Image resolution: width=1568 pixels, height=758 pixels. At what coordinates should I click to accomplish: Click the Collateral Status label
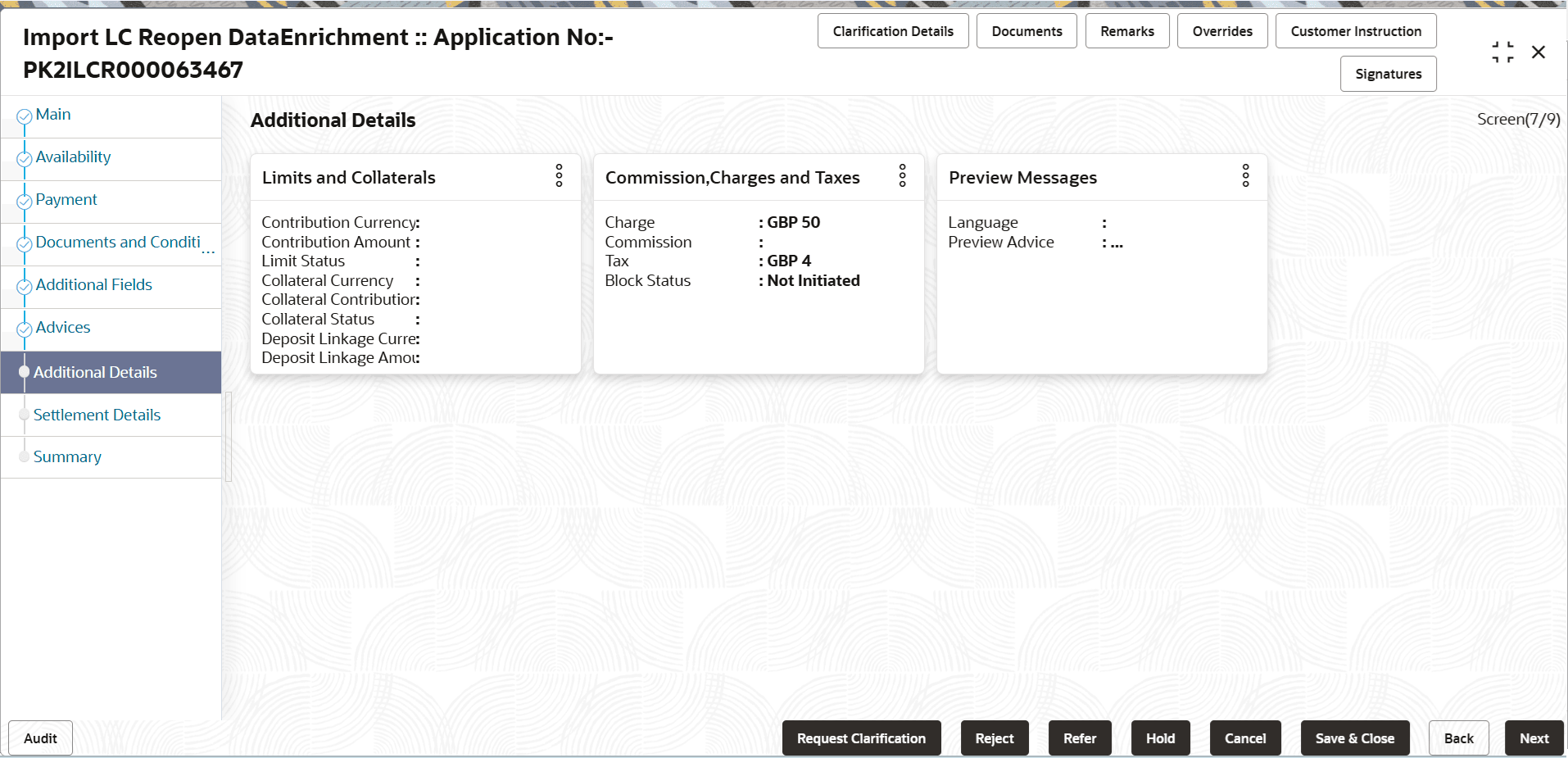[x=318, y=319]
